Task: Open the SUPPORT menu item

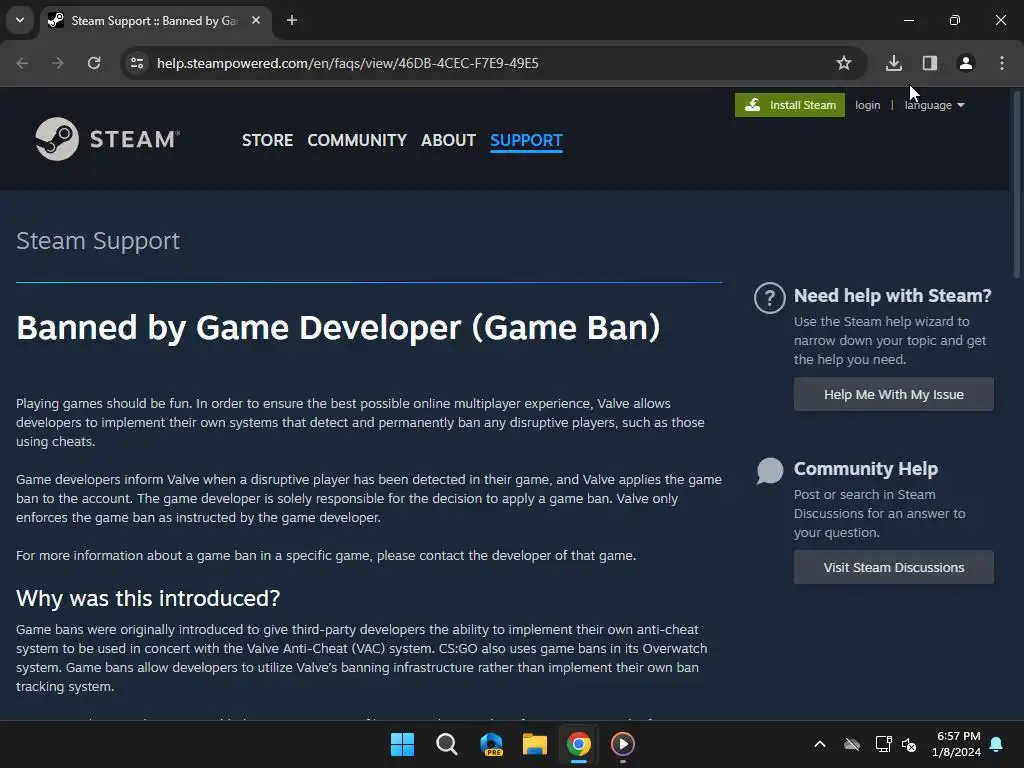Action: [526, 140]
